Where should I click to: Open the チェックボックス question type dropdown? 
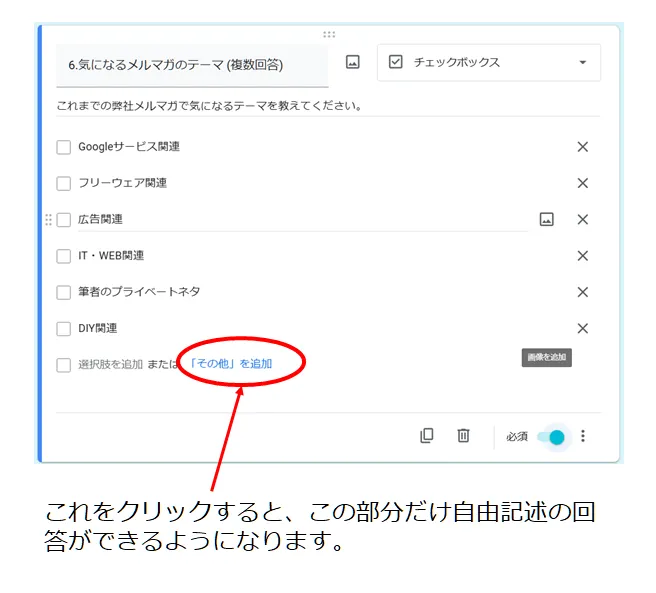[488, 62]
